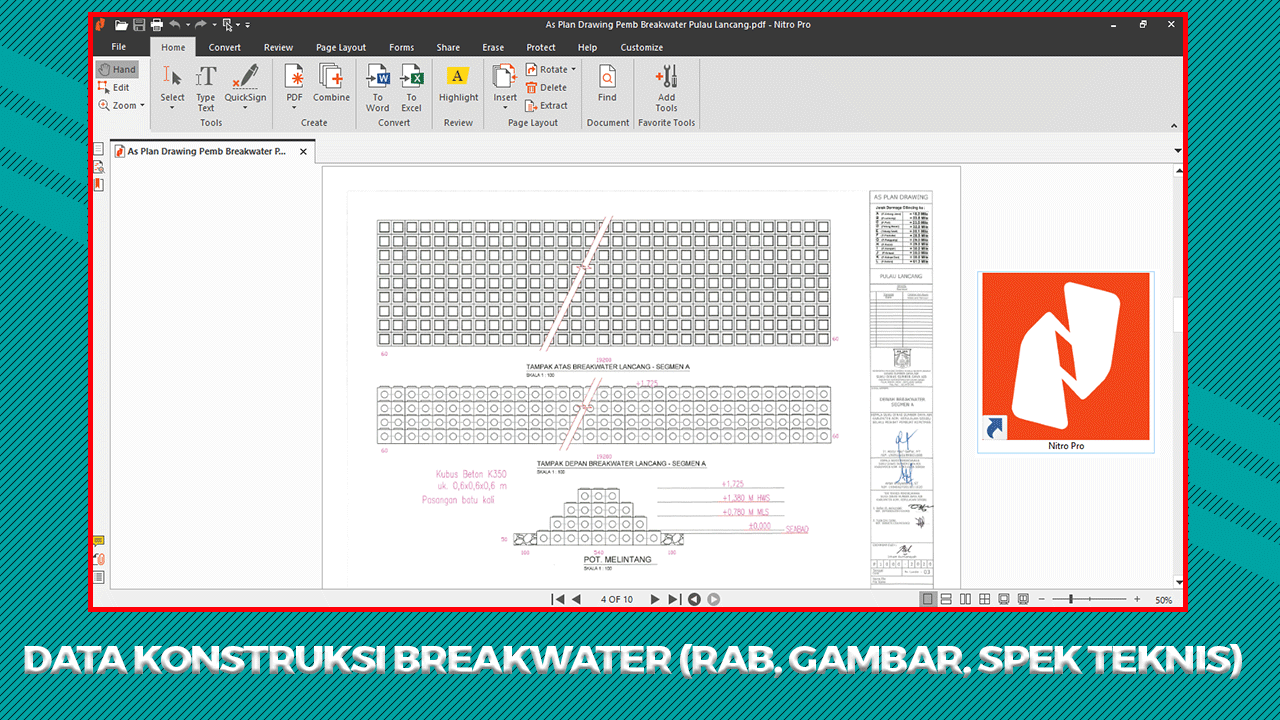1280x720 pixels.
Task: Click zoom in plus button
Action: click(1137, 599)
